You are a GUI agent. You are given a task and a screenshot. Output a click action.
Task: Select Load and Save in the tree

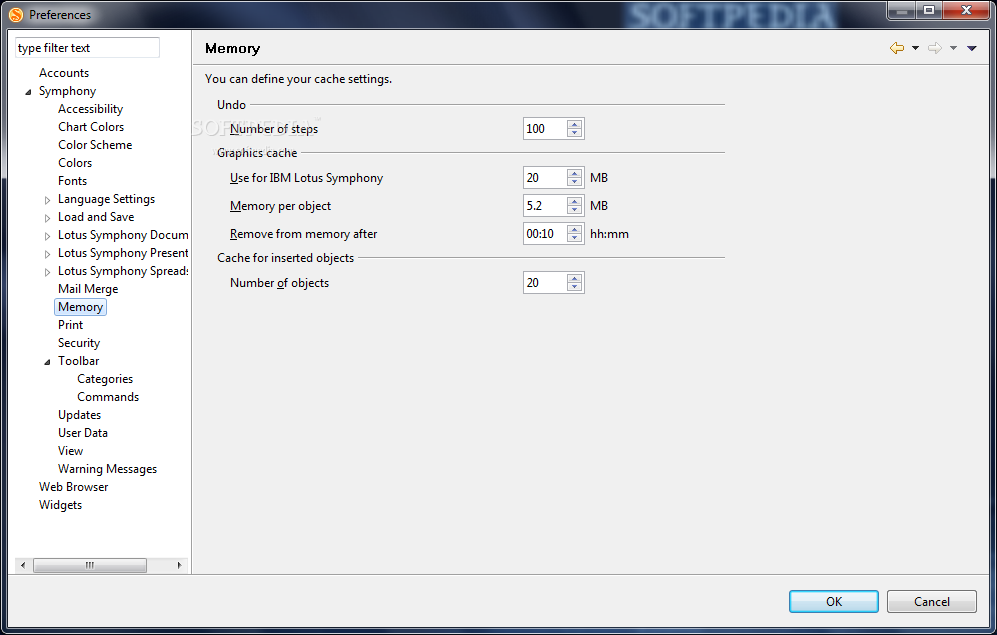[96, 217]
